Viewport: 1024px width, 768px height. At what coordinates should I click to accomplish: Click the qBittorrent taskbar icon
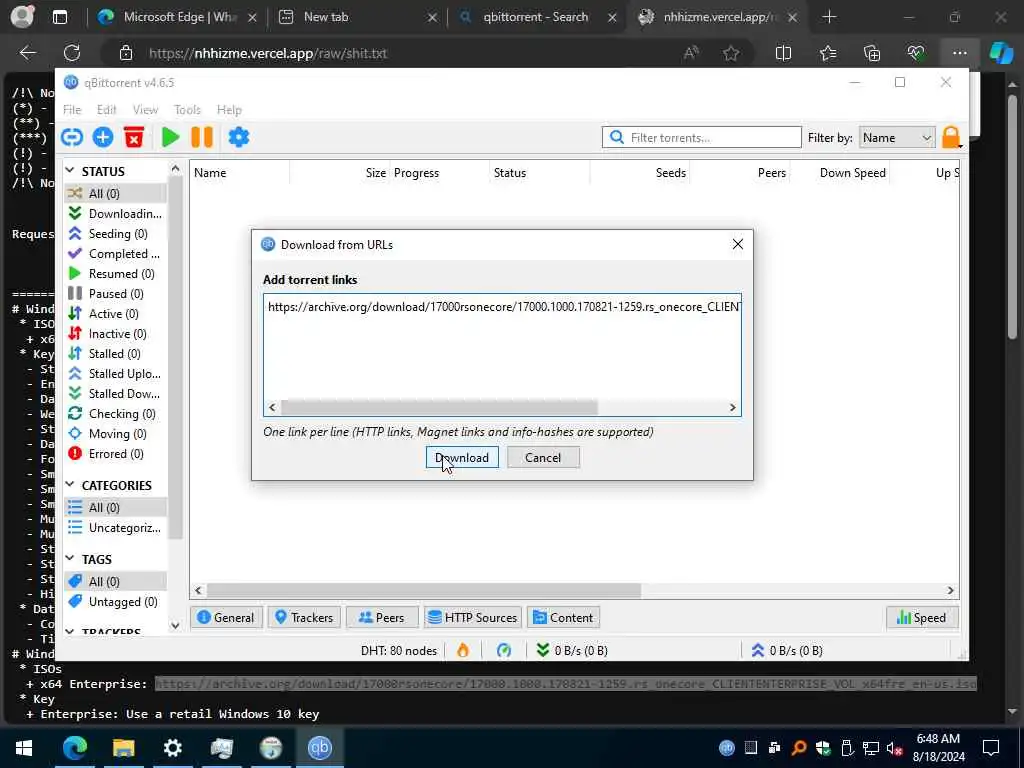pos(319,748)
